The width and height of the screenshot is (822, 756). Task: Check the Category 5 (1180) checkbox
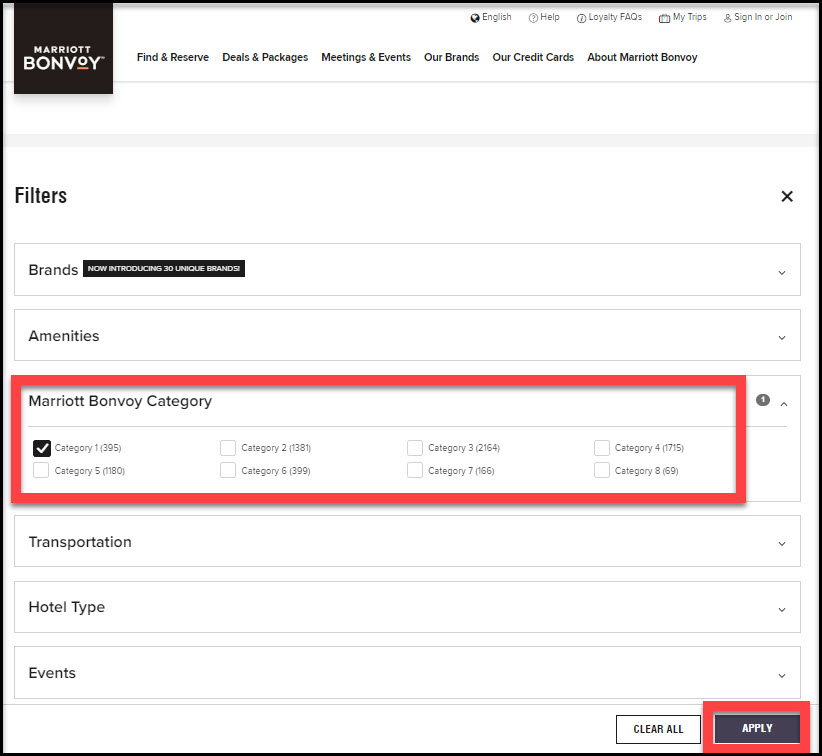[41, 470]
